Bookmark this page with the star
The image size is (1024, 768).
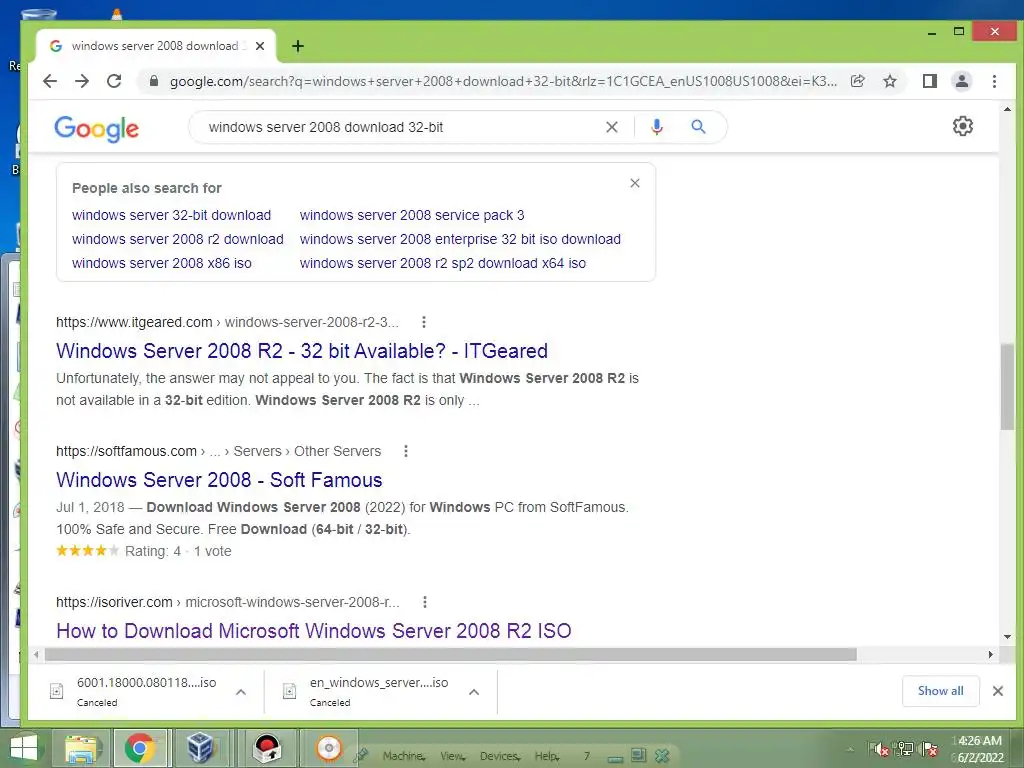click(889, 81)
